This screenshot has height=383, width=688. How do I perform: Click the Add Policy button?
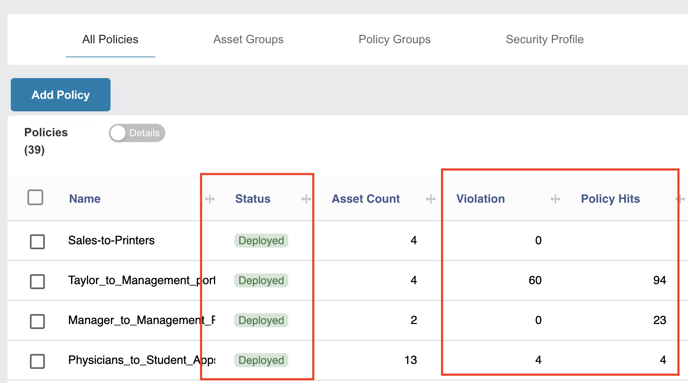(x=61, y=95)
